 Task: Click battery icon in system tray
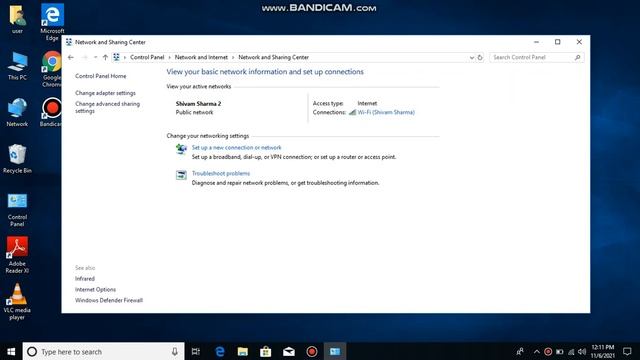tap(560, 352)
